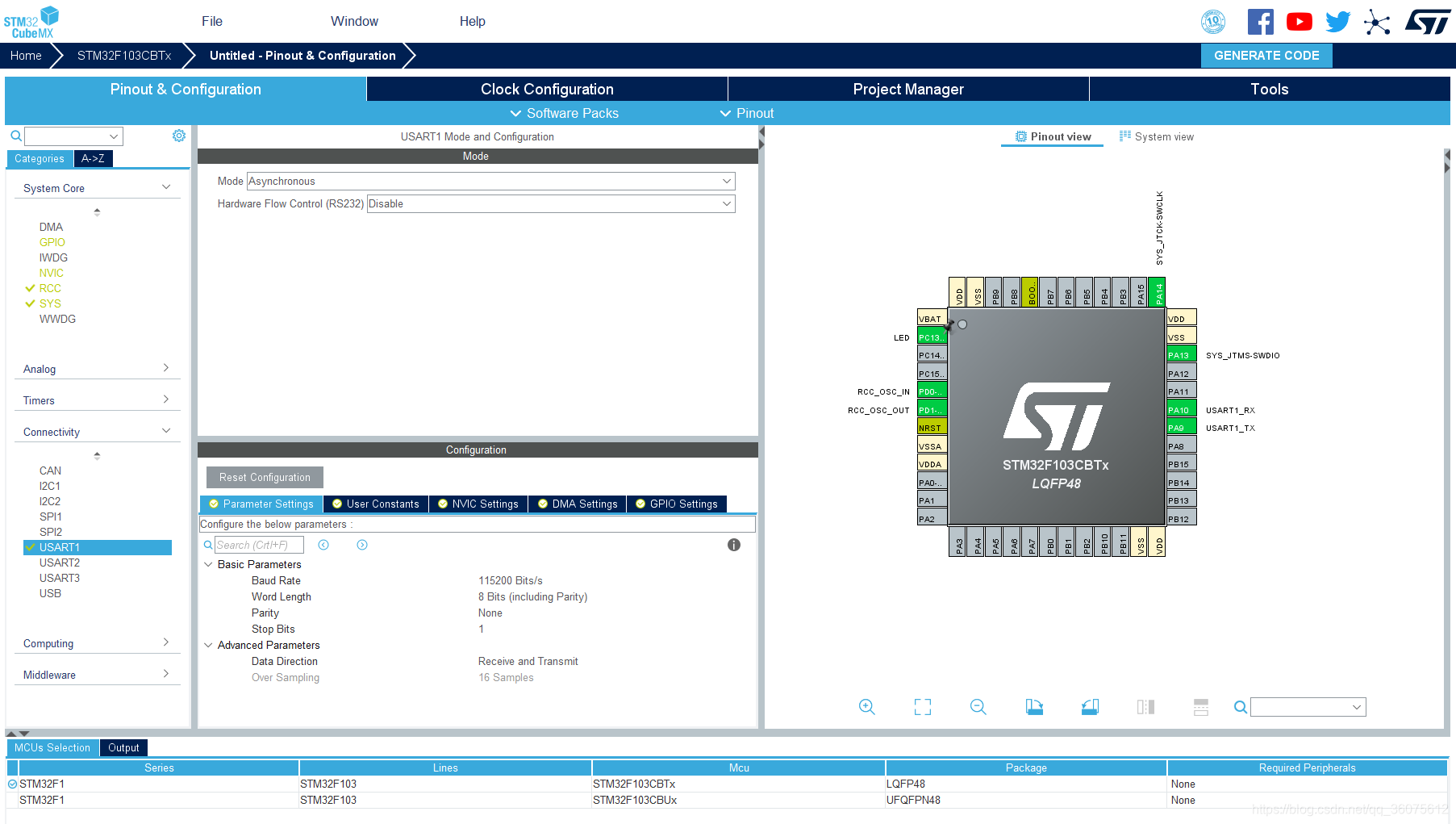
Task: Go to Home breadcrumb
Action: point(26,55)
